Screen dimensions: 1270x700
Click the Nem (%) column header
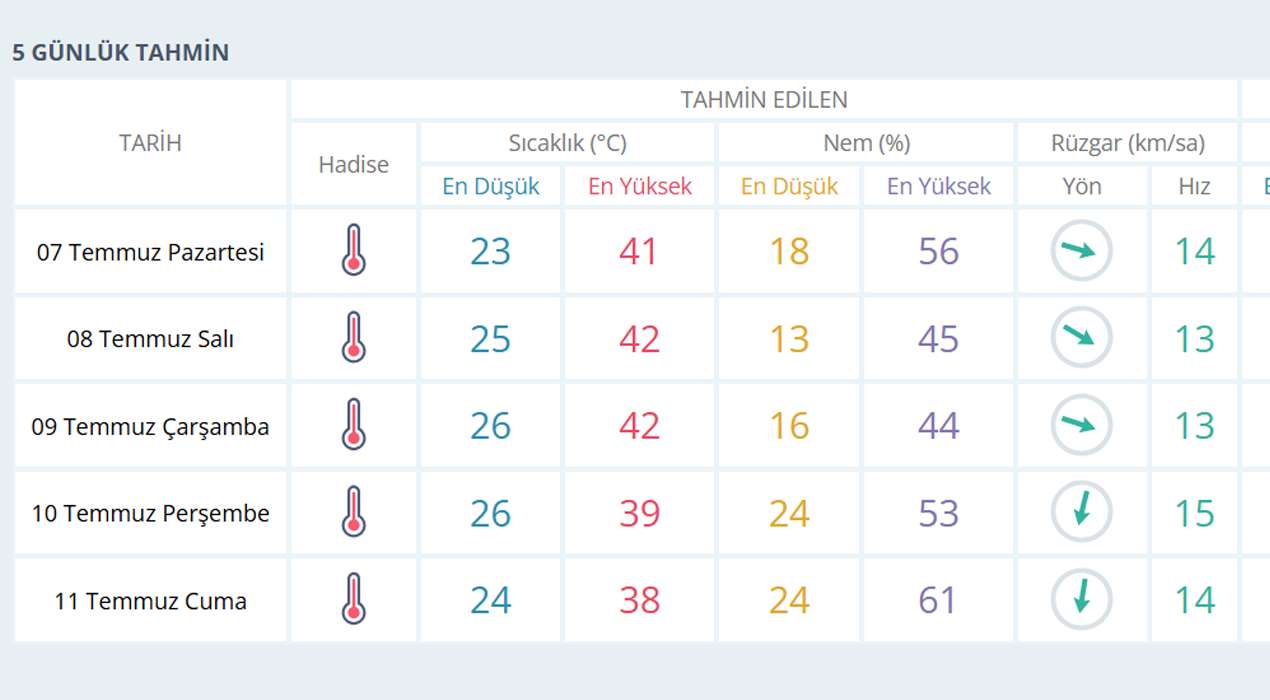click(x=866, y=143)
